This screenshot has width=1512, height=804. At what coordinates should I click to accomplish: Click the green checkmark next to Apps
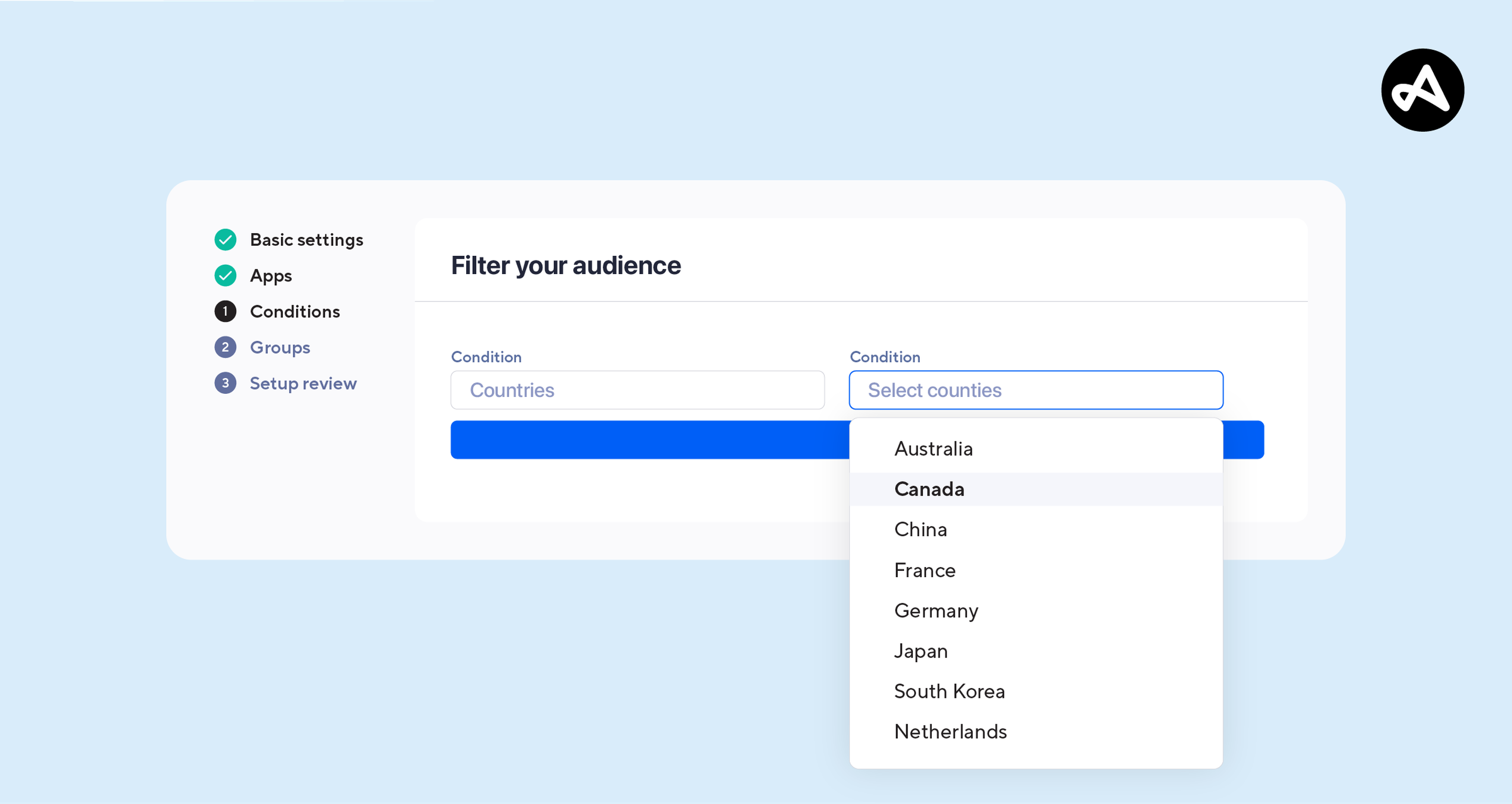coord(225,275)
